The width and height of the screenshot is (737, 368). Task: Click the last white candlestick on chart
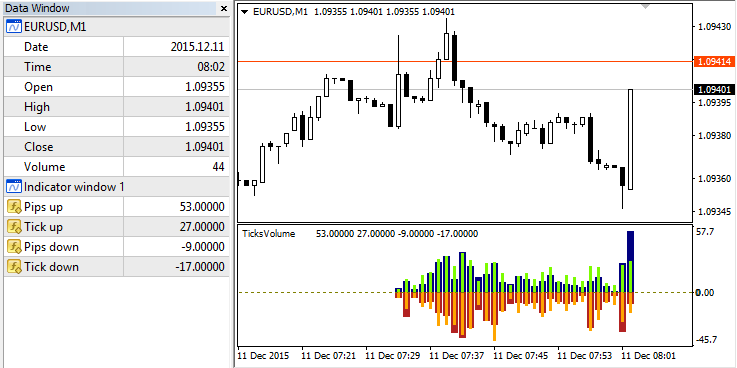click(x=630, y=139)
